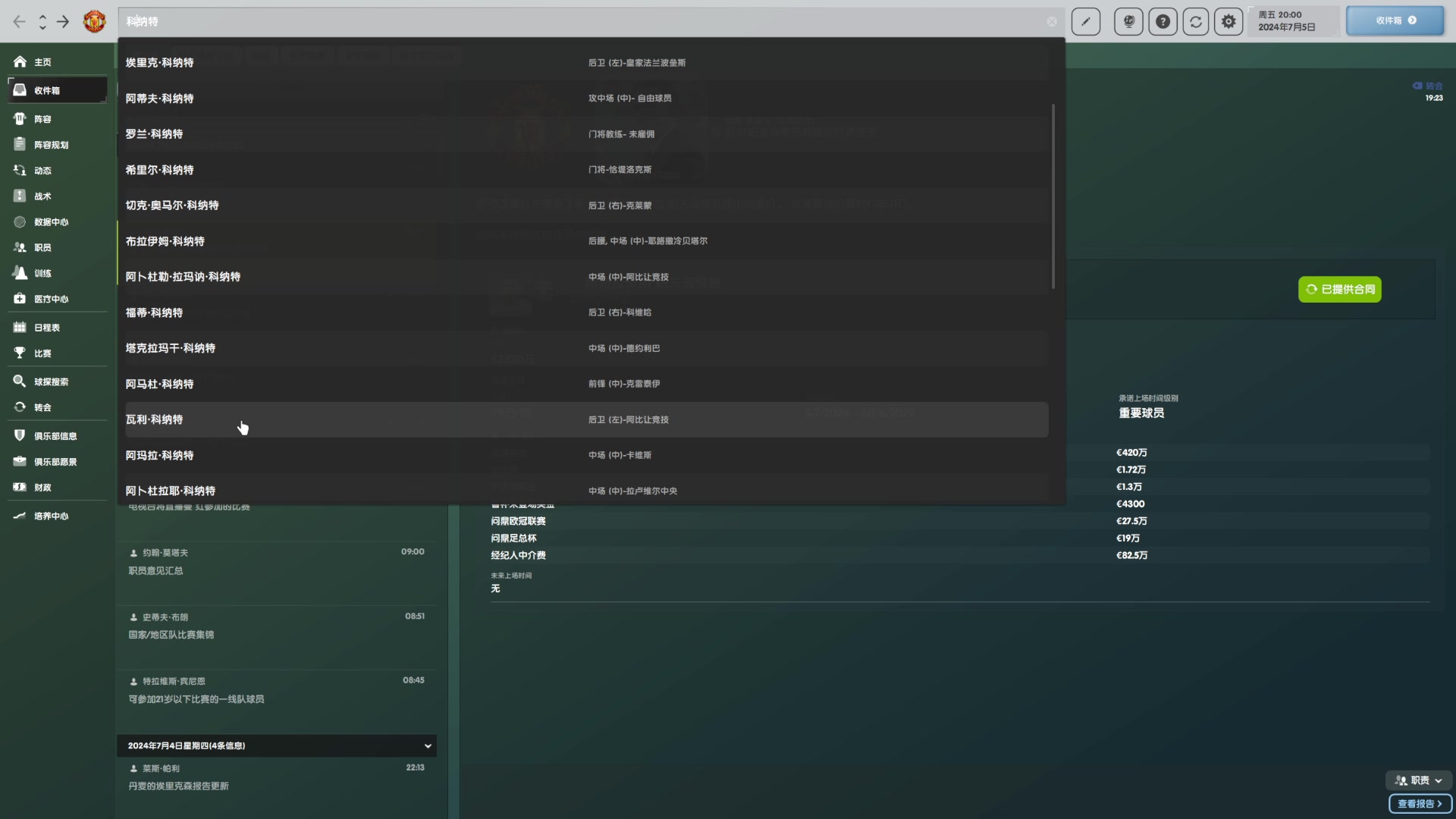Expand the 职责 dropdown

[1419, 780]
